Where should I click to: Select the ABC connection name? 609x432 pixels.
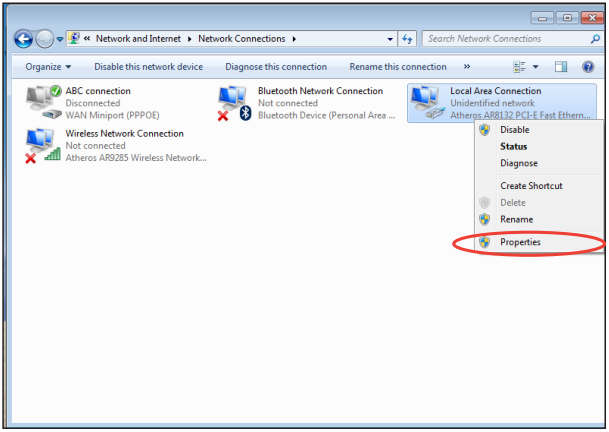pos(98,91)
